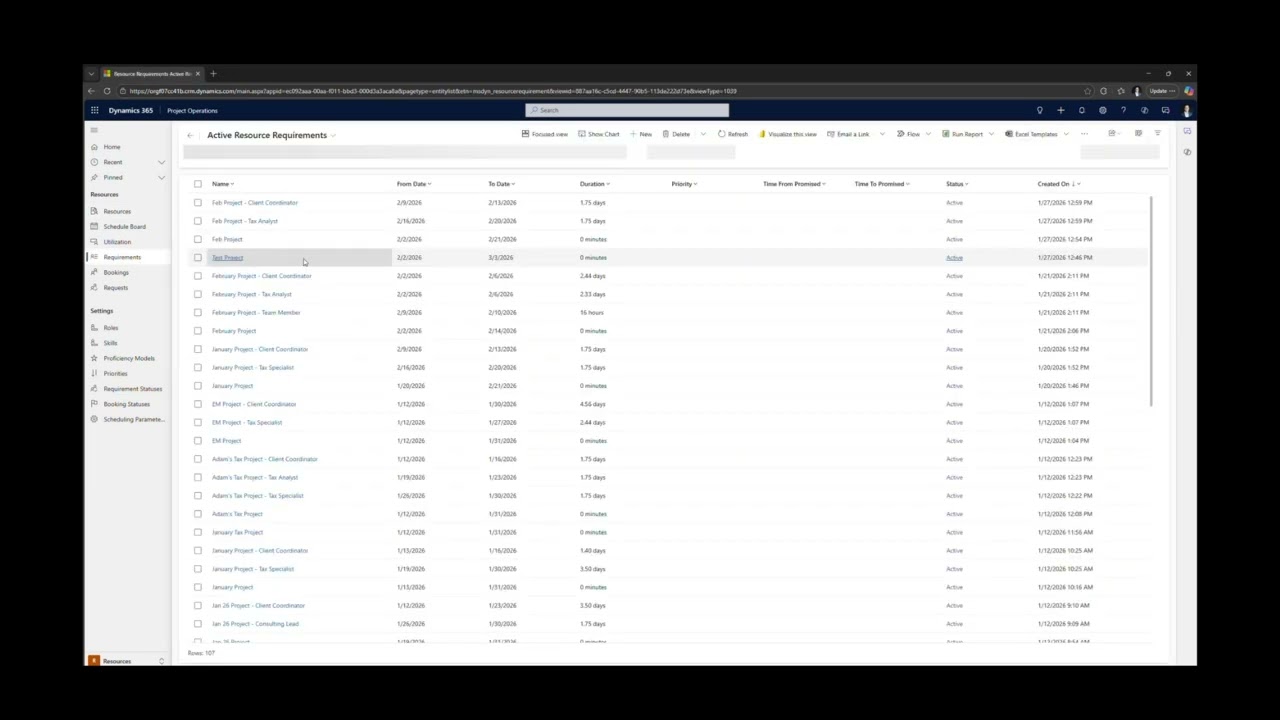
Task: Focus the Search box in the header
Action: [627, 110]
